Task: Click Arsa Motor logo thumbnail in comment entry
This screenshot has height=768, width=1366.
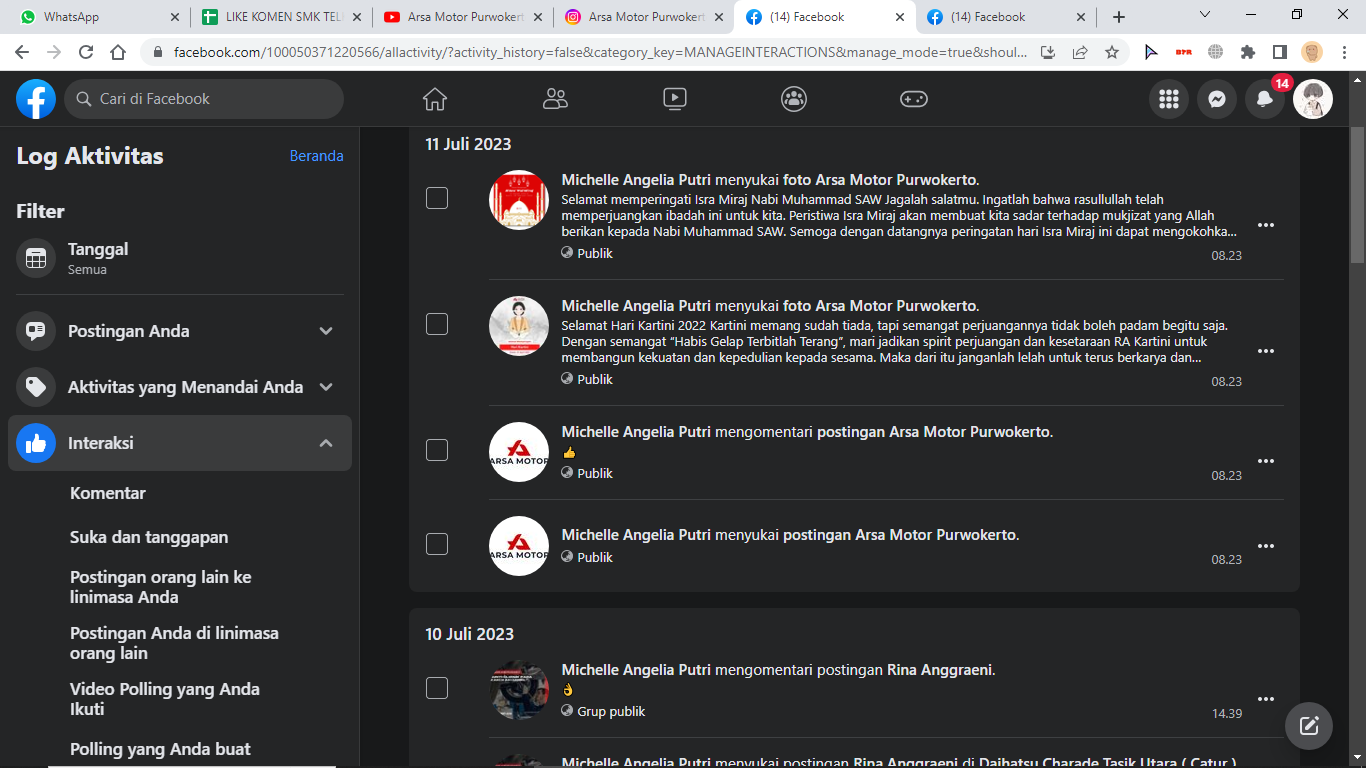Action: 519,452
